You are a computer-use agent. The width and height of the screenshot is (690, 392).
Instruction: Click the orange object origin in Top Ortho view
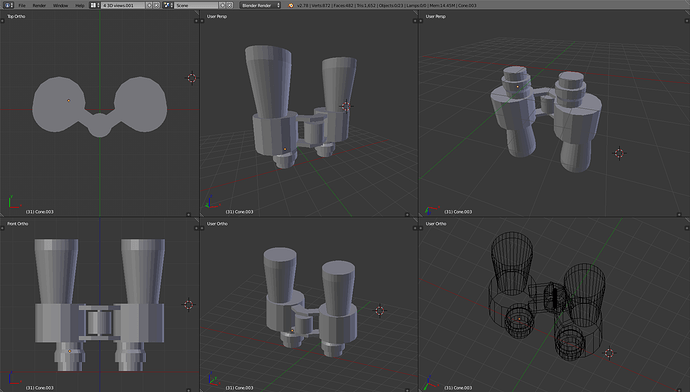coord(69,101)
